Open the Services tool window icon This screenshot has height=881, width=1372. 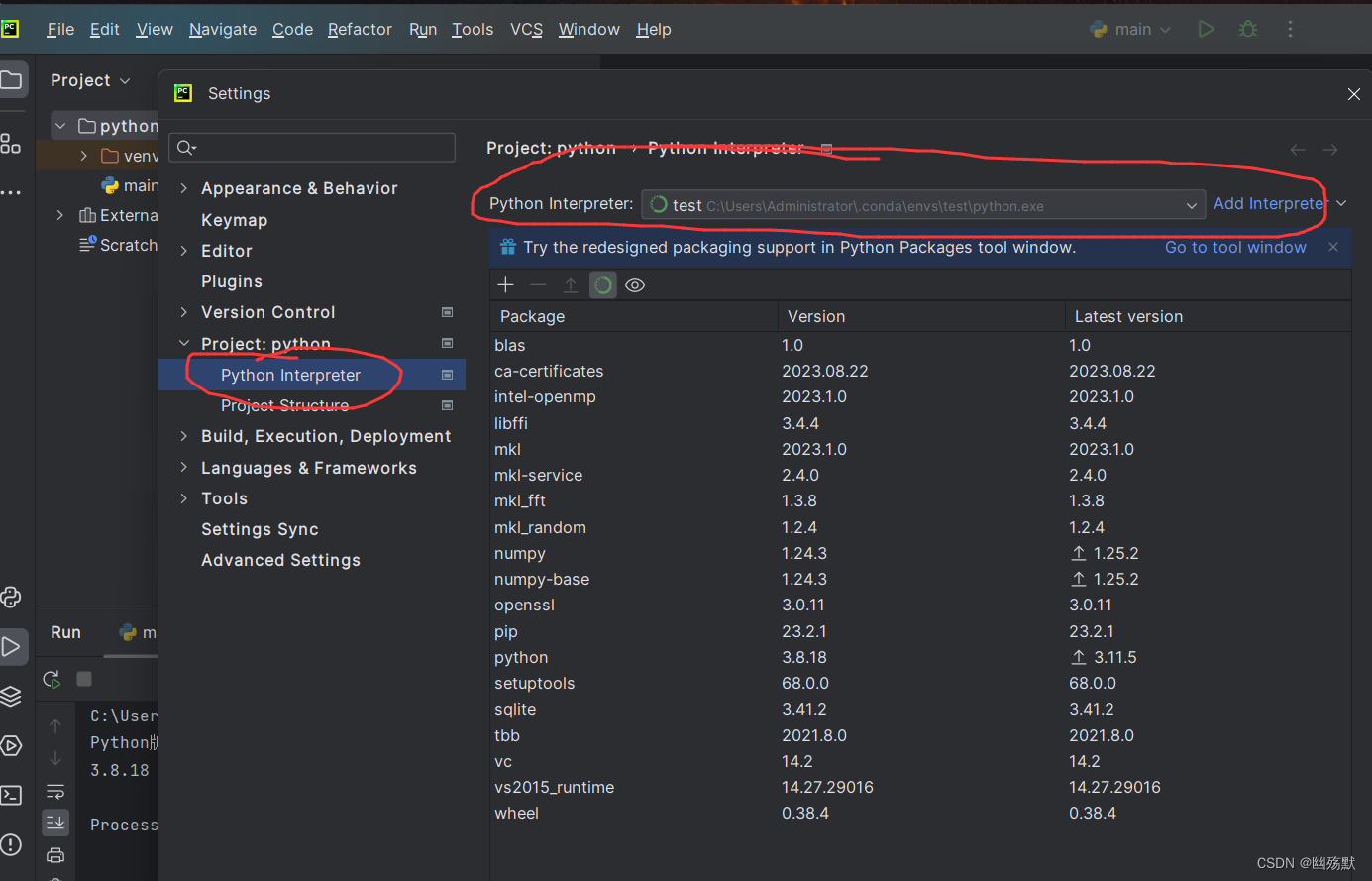point(11,745)
